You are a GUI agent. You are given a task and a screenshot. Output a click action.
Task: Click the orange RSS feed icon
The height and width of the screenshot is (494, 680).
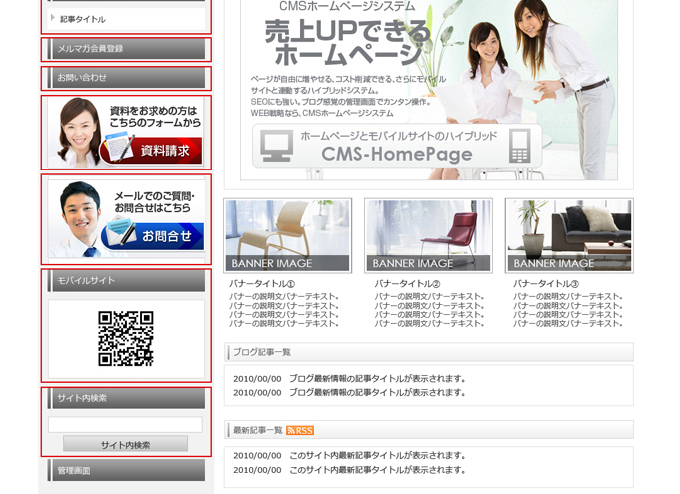click(x=299, y=430)
